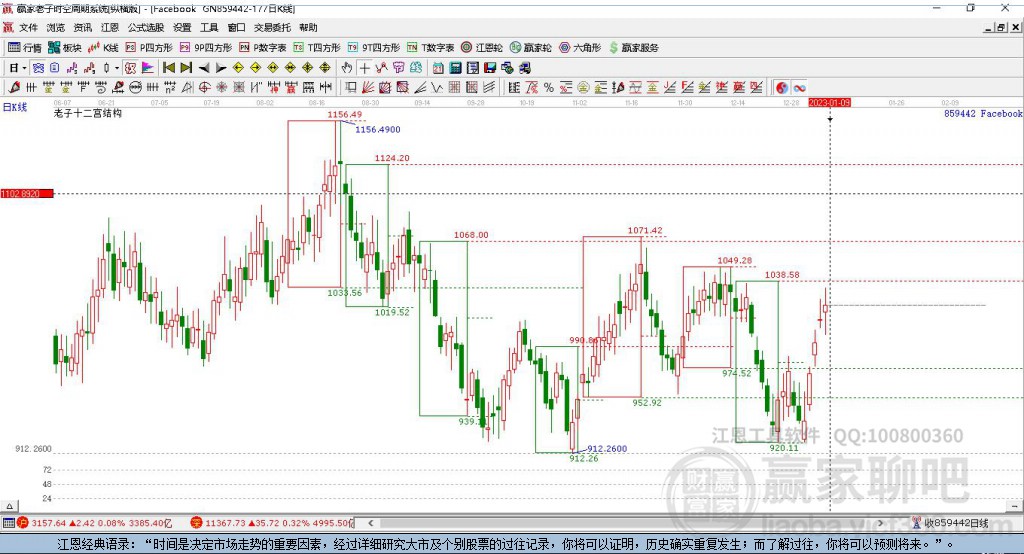This screenshot has width=1024, height=554.
Task: Click the 859442 Facebook stock label
Action: (983, 114)
